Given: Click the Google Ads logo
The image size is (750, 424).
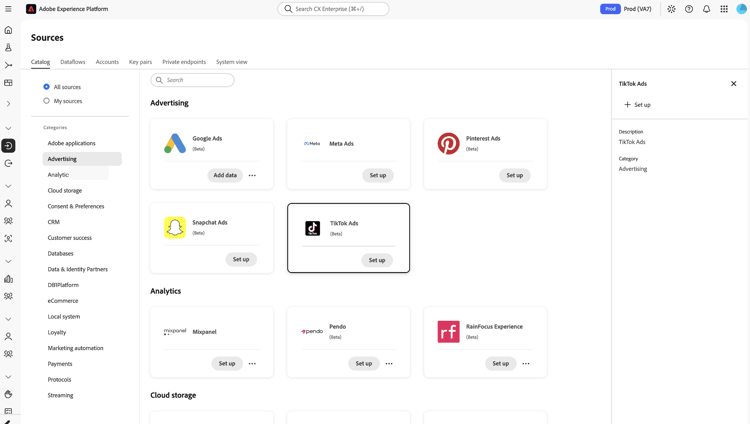Looking at the screenshot, I should tap(175, 143).
